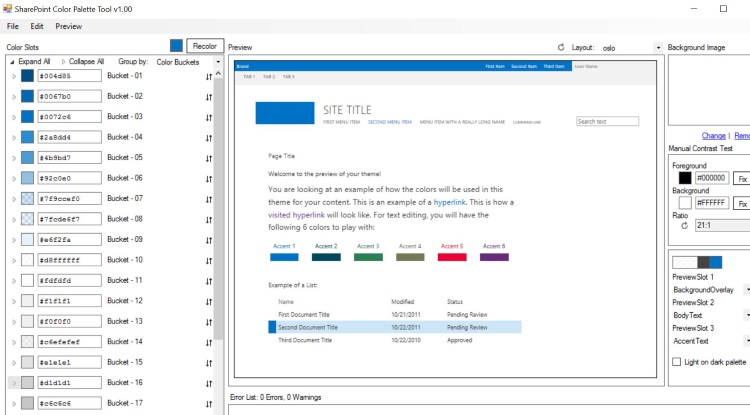Click the Recolor button
Image resolution: width=750 pixels, height=415 pixels.
tap(205, 46)
